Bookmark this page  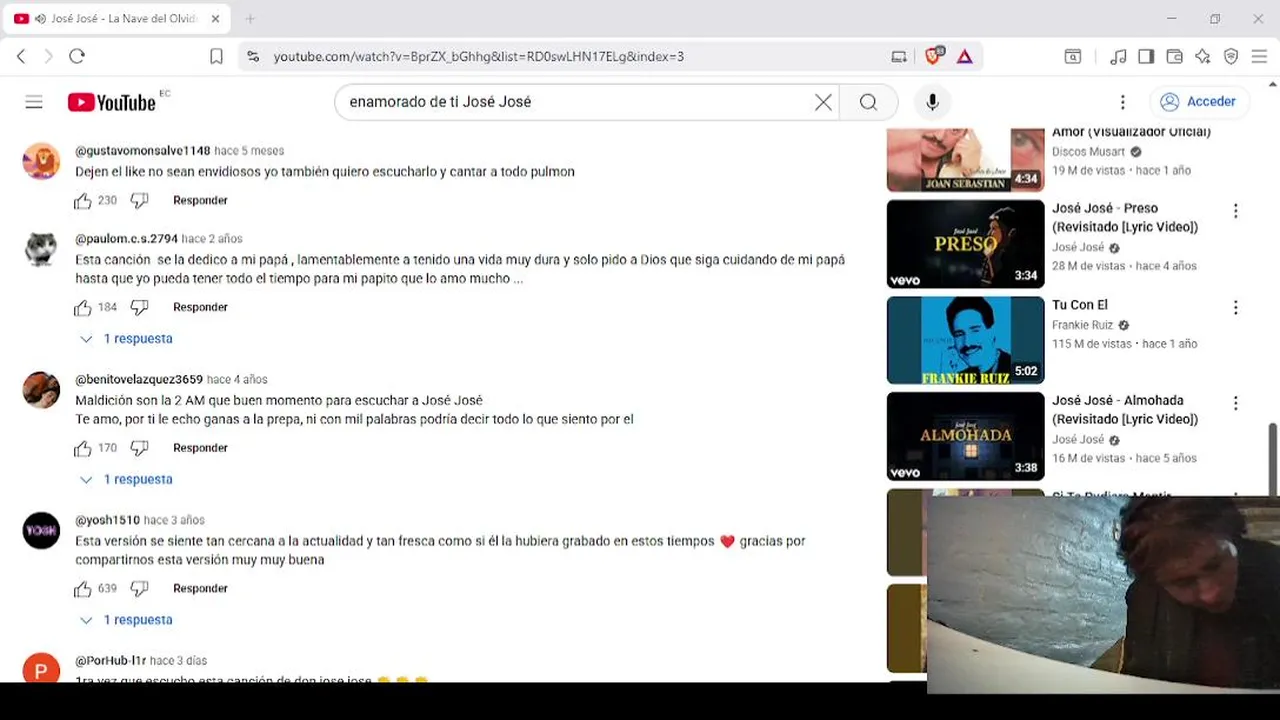click(x=216, y=57)
